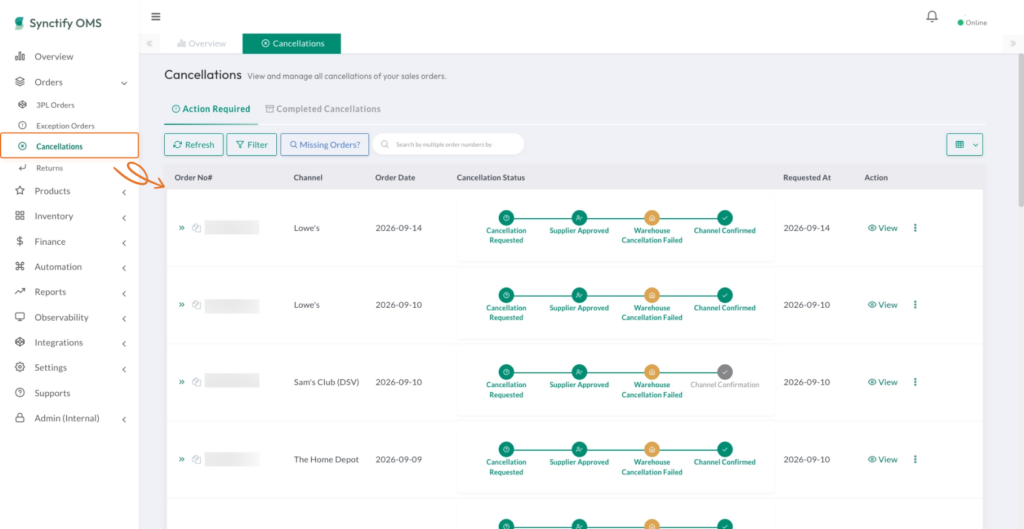
Task: Expand the Products sidebar section
Action: pyautogui.click(x=124, y=192)
